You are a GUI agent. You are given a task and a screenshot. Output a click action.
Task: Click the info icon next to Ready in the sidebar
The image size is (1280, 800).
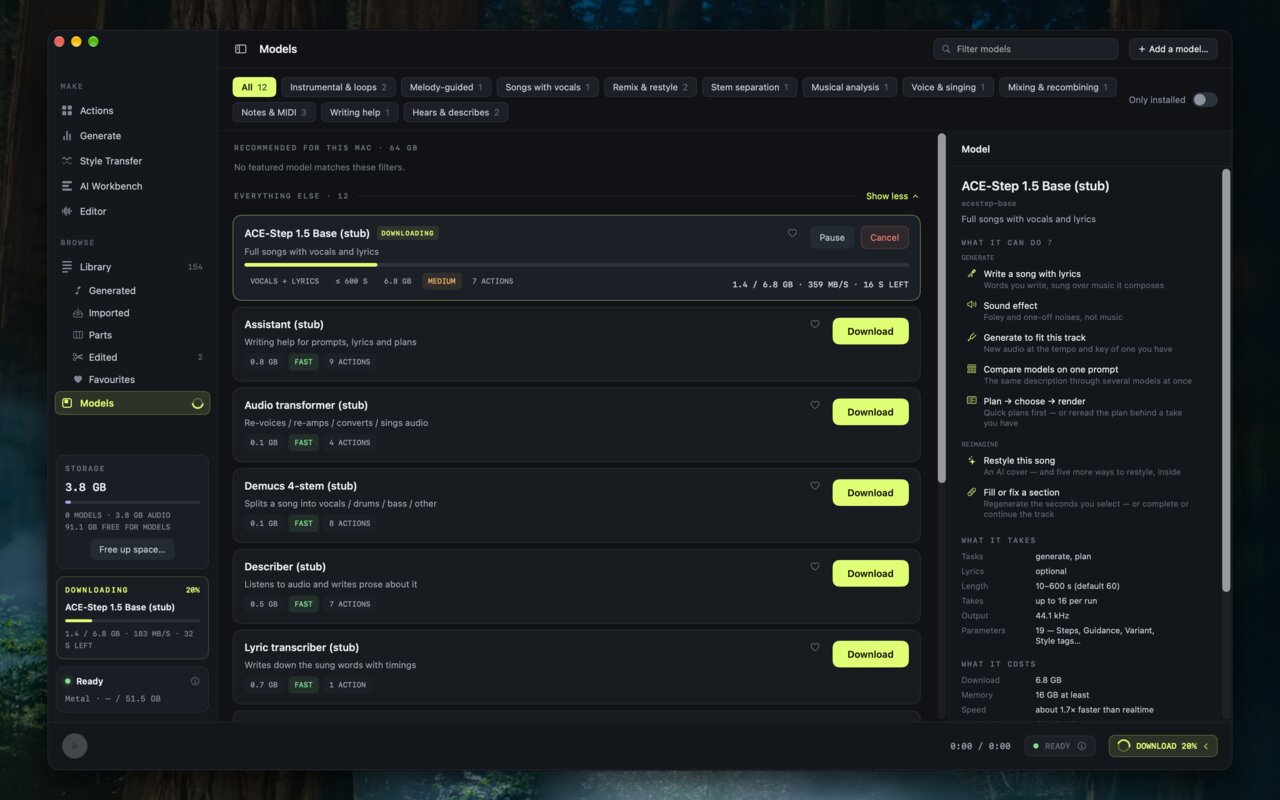click(x=195, y=681)
